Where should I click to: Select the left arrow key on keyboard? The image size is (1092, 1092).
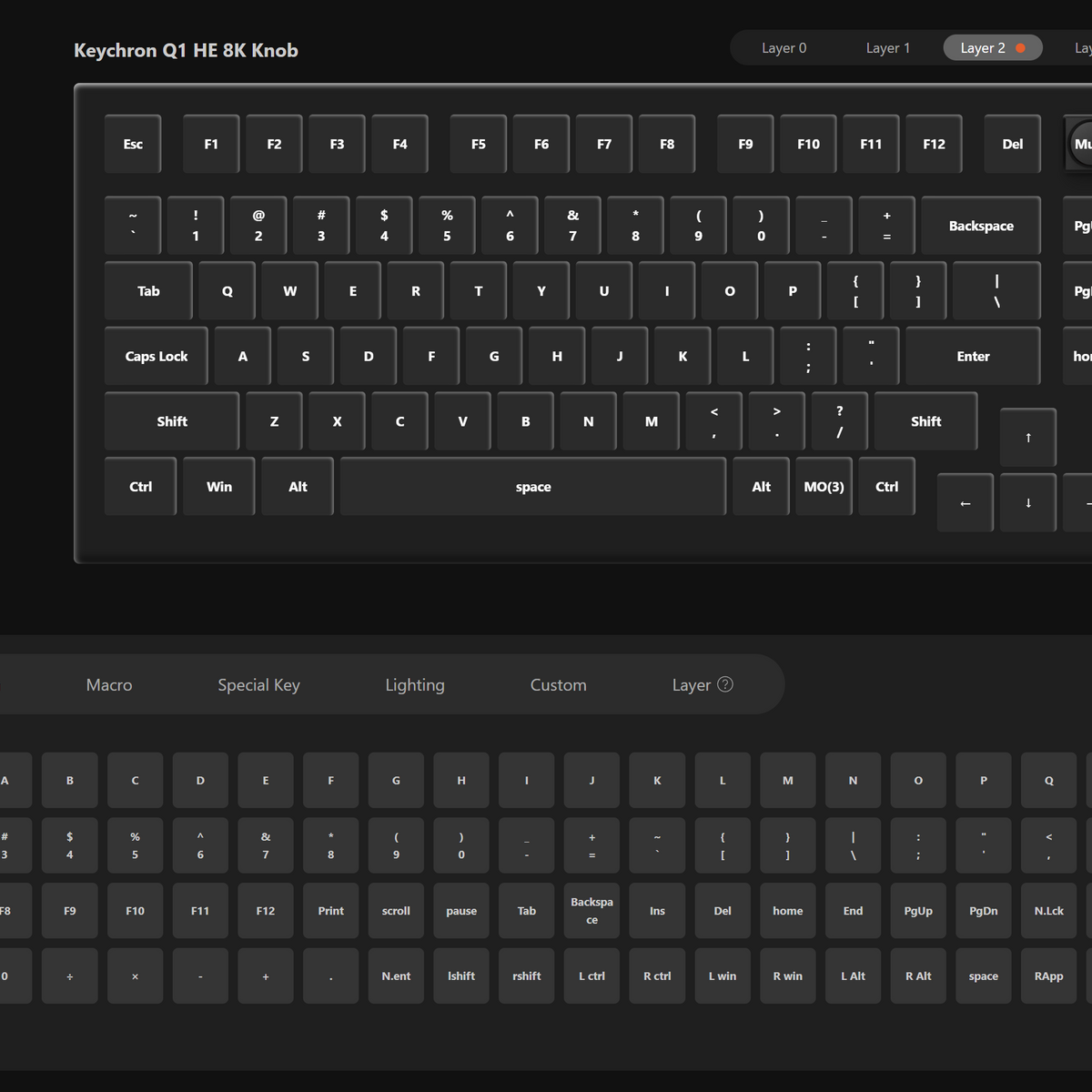(x=965, y=502)
